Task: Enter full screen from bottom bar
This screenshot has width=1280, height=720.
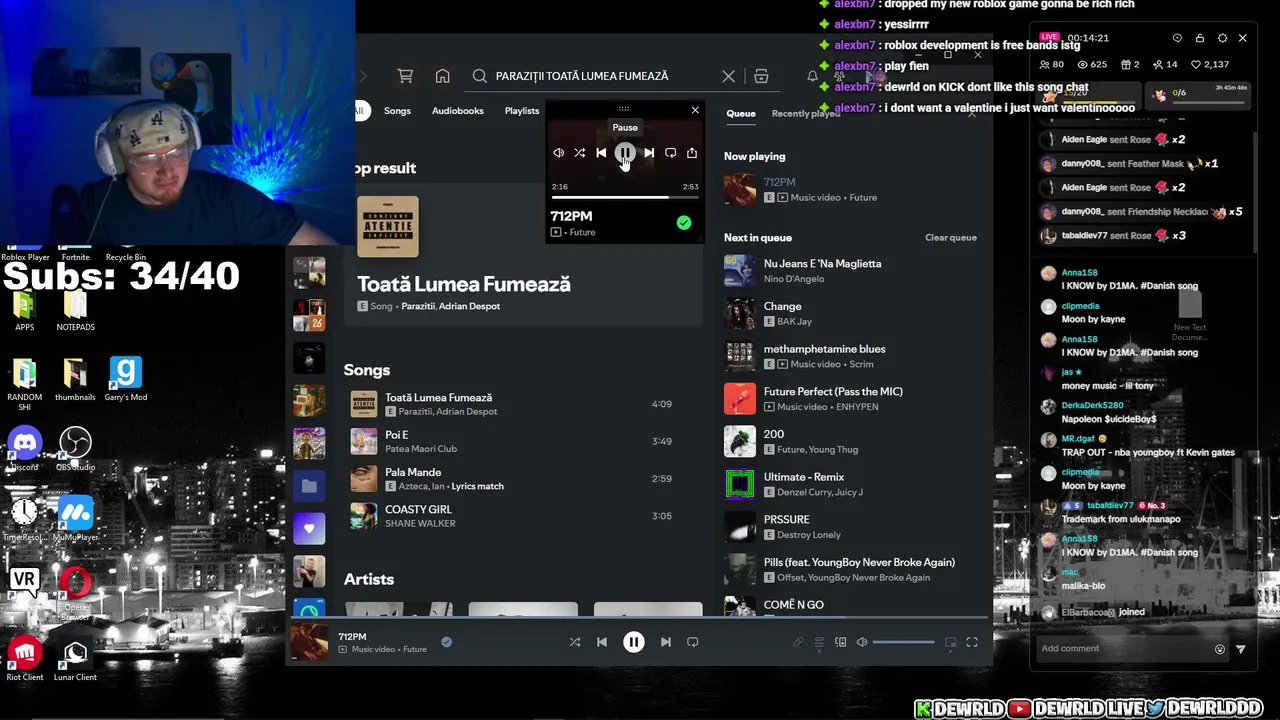Action: point(972,642)
